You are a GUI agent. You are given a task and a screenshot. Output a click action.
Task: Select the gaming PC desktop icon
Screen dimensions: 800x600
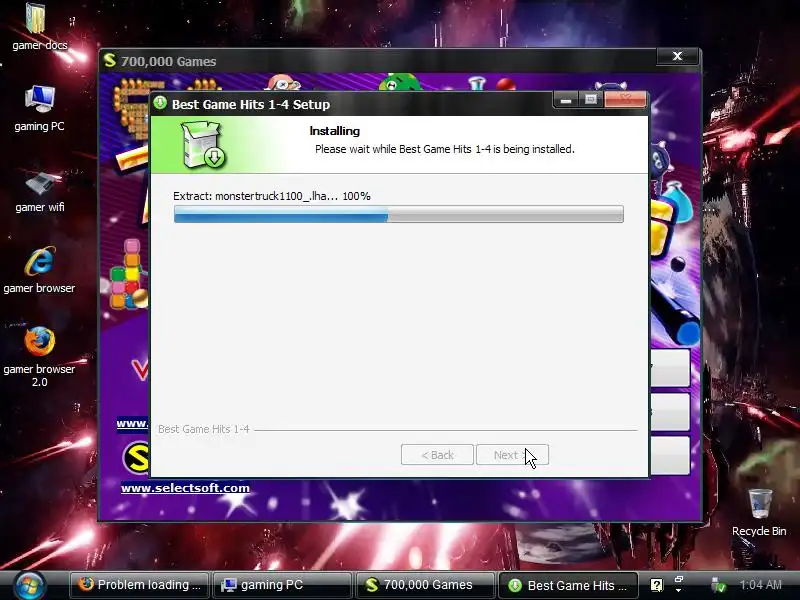[x=39, y=108]
